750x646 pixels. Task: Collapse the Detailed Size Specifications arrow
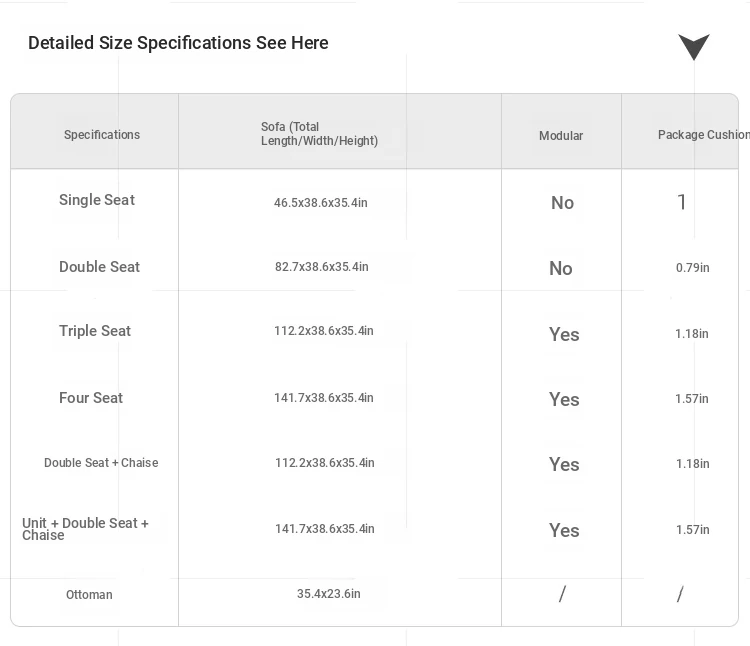(694, 47)
